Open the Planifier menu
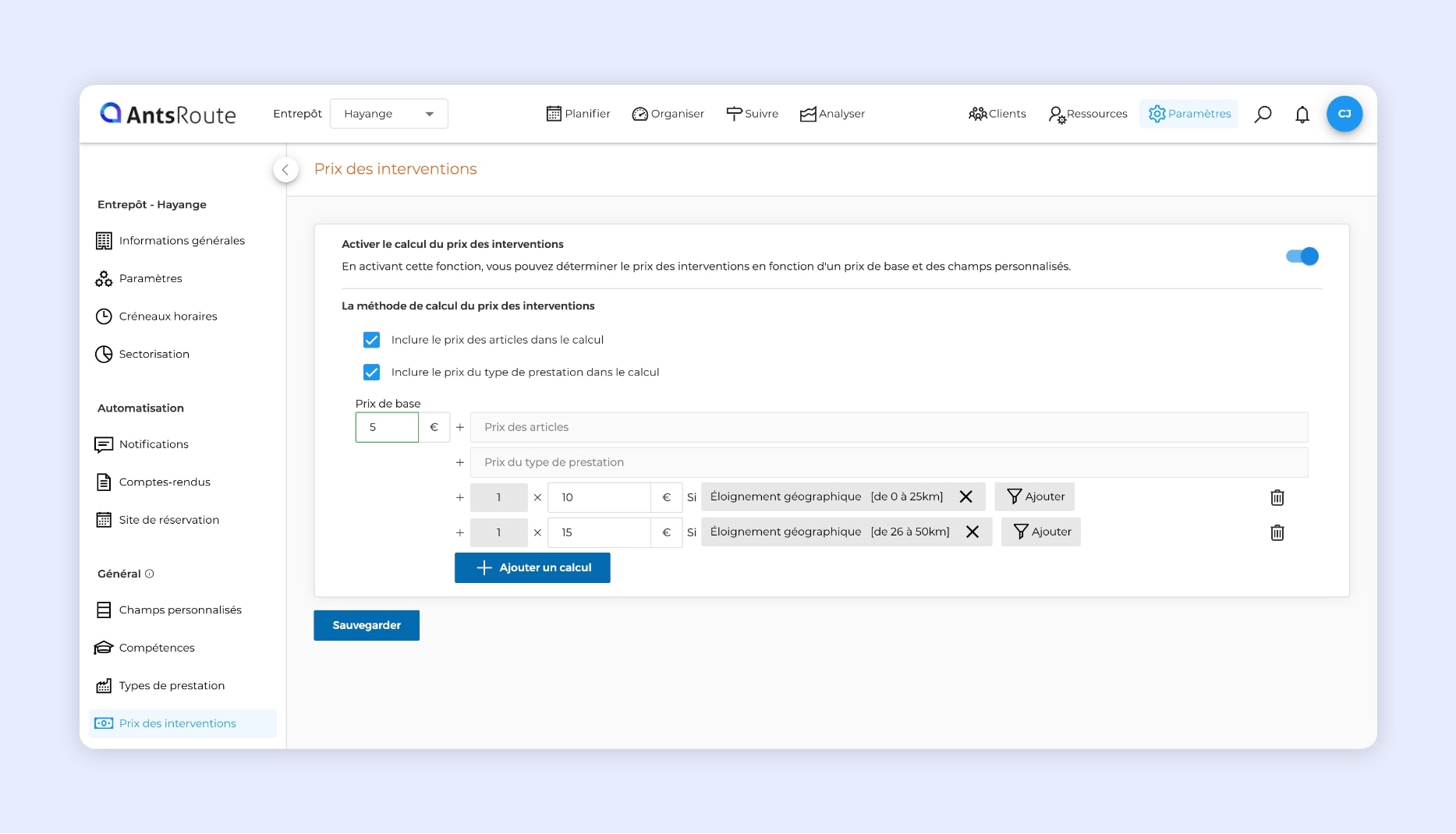Image resolution: width=1456 pixels, height=834 pixels. click(578, 114)
